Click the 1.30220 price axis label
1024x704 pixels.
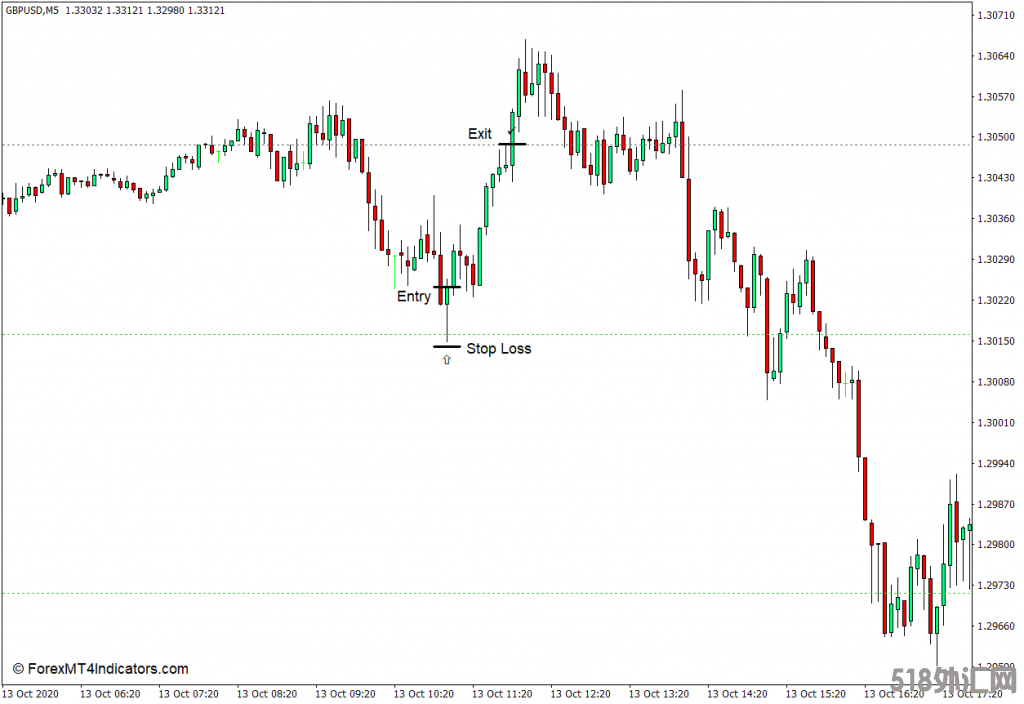tap(996, 300)
